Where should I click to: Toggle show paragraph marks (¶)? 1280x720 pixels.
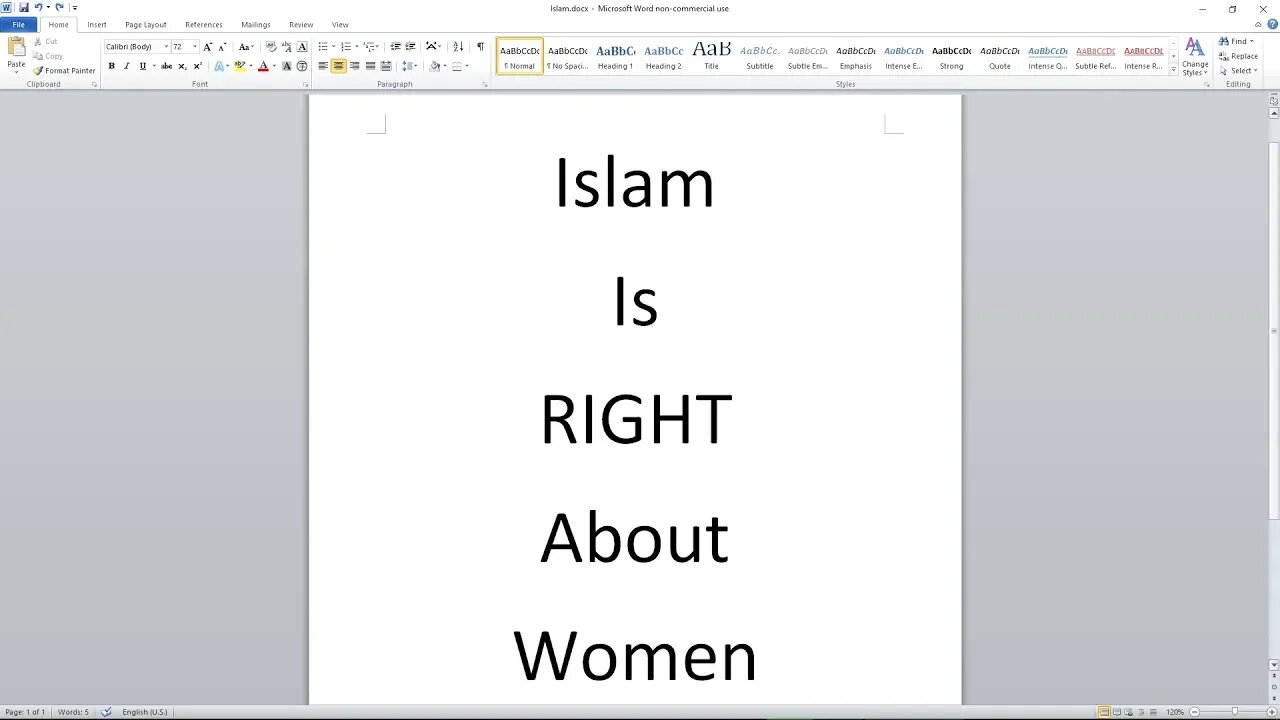(x=480, y=47)
